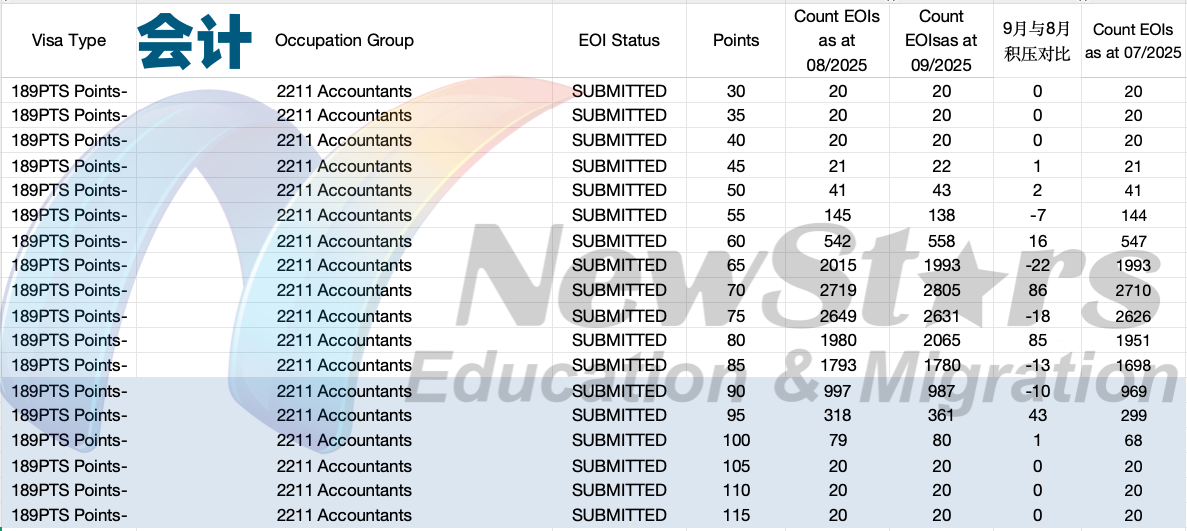The height and width of the screenshot is (531, 1187).
Task: Click the cell with value 1698
Action: pos(1133,366)
